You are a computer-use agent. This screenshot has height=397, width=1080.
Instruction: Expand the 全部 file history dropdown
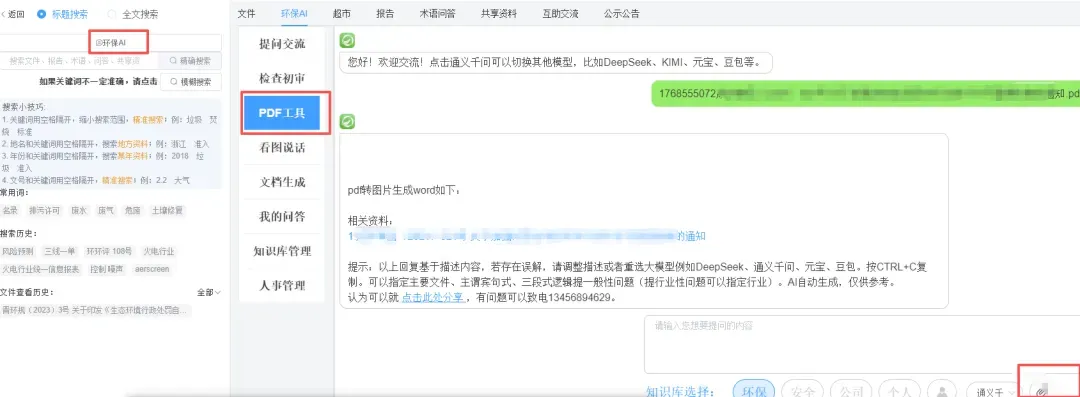pos(209,292)
